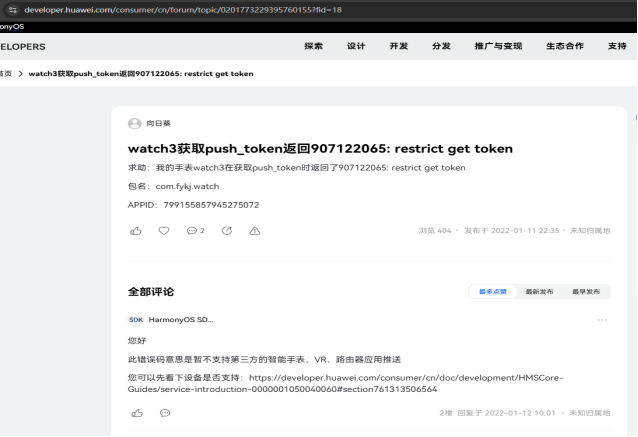Open the 探索 navigation menu
Screen dimensions: 638x437
tap(313, 46)
